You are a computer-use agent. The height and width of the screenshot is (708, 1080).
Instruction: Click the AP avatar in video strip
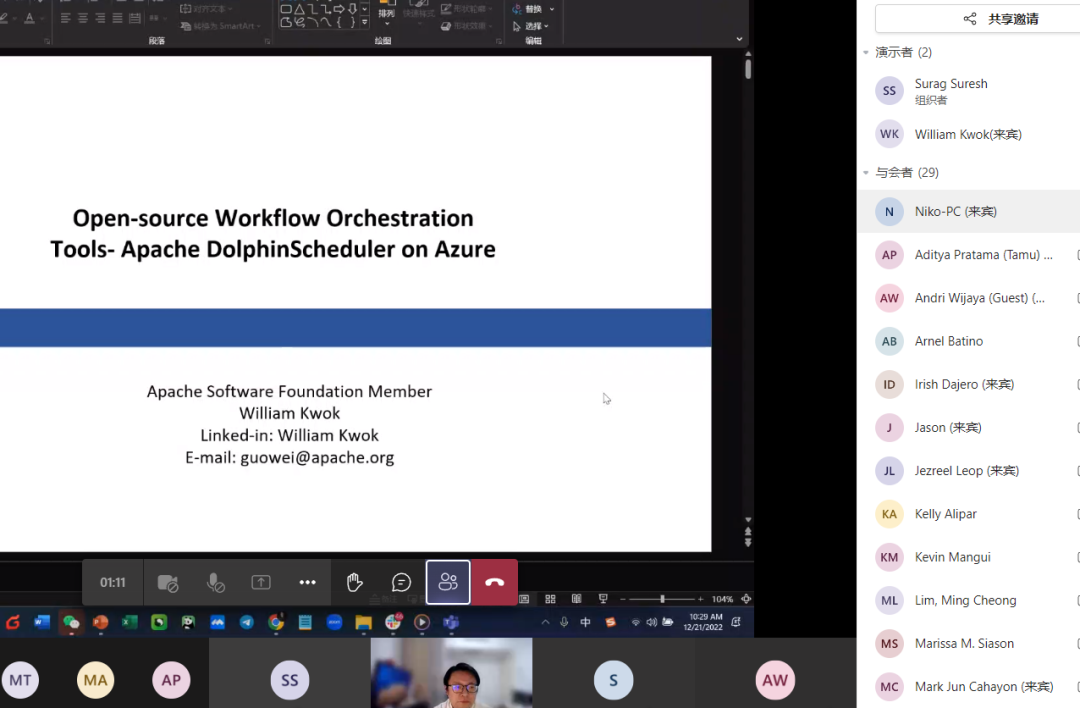coord(171,680)
